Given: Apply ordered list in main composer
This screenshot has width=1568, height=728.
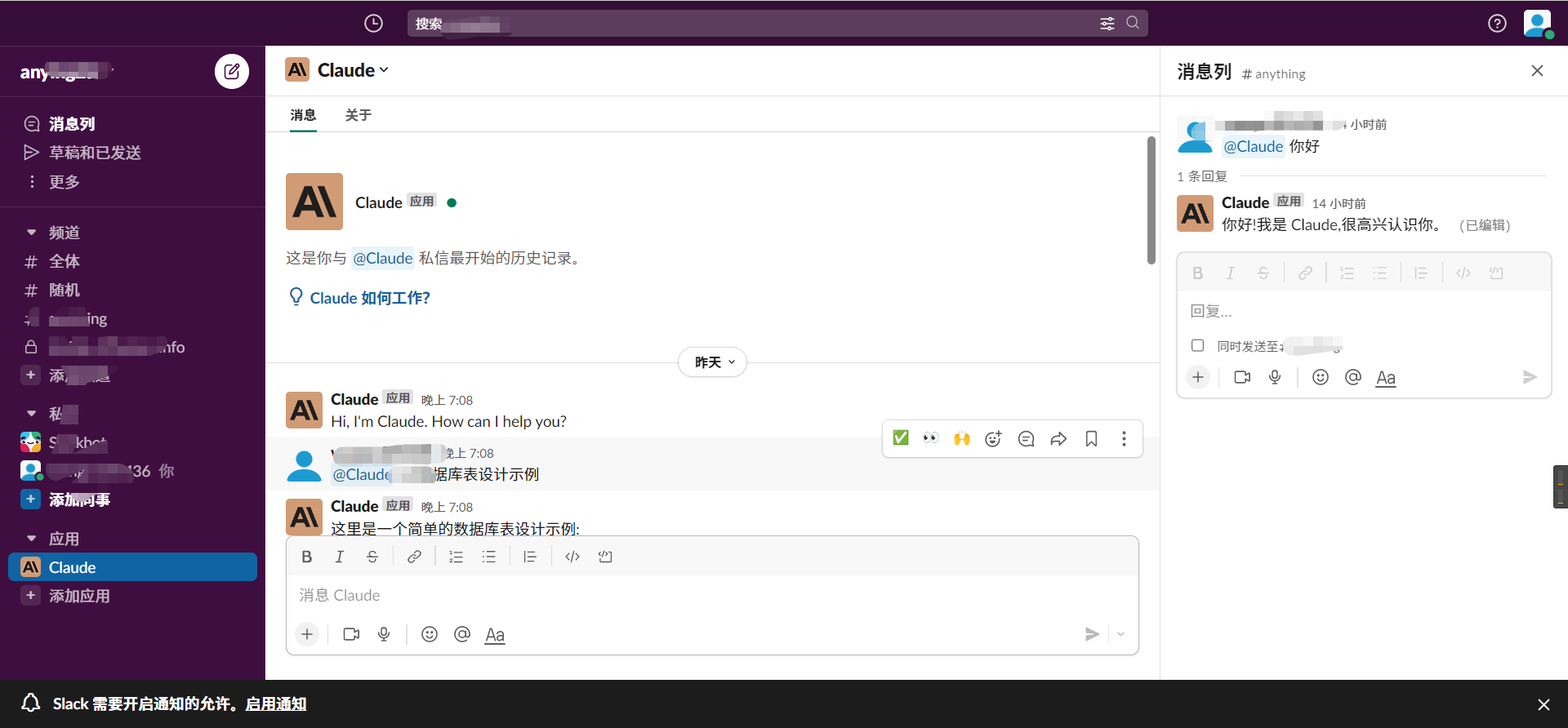Looking at the screenshot, I should click(457, 557).
